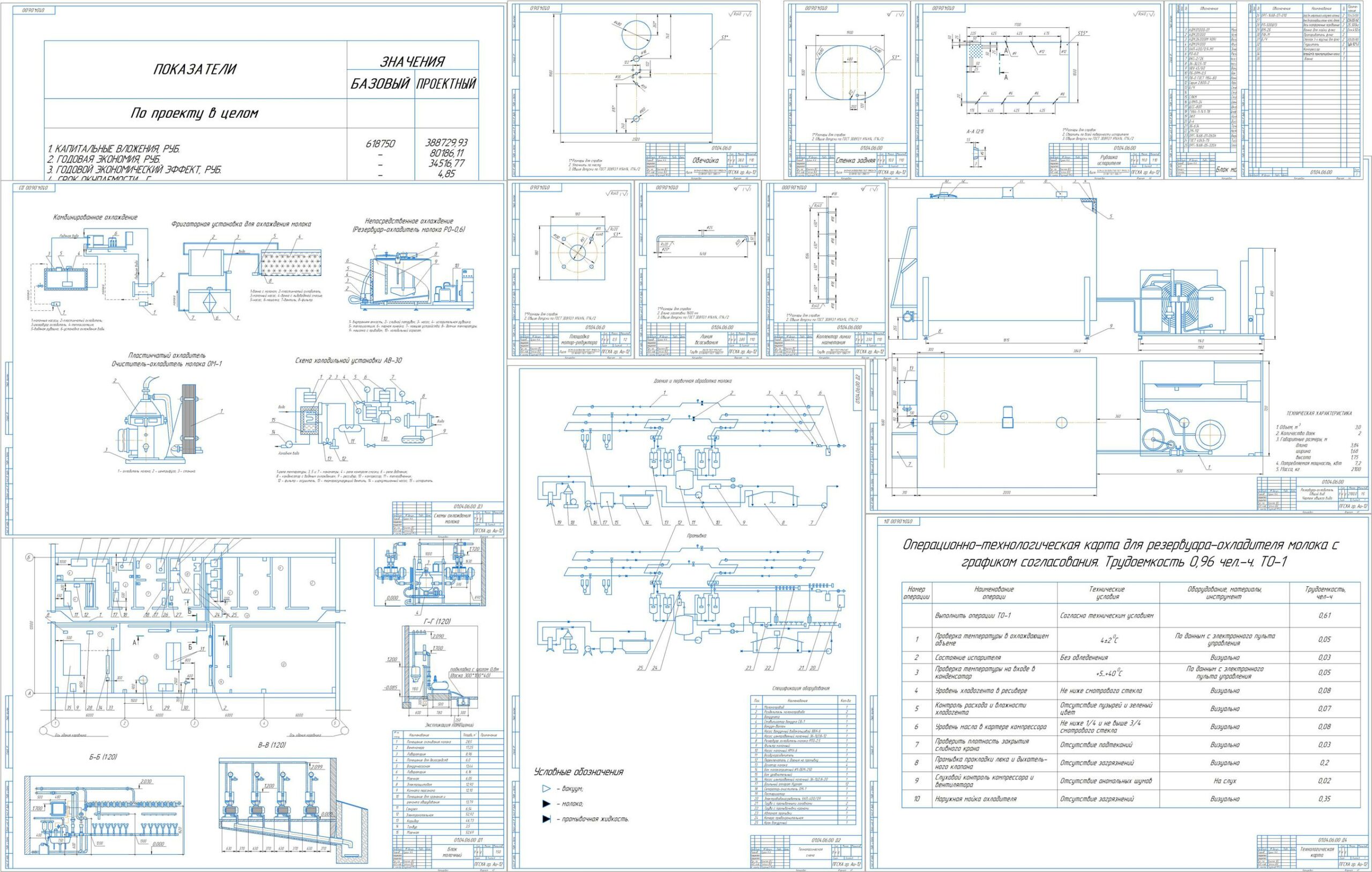Click the 'Условные обозначения' legend heading
Image resolution: width=1372 pixels, height=872 pixels.
pos(578,772)
